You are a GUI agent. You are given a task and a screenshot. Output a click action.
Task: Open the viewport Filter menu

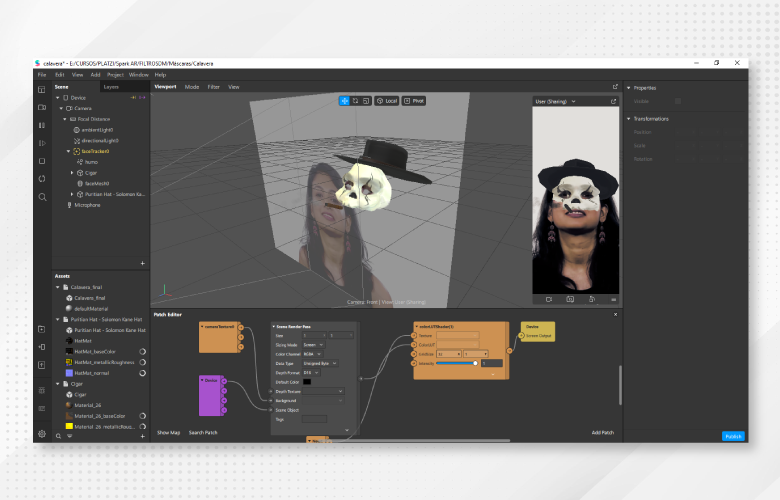[x=213, y=87]
